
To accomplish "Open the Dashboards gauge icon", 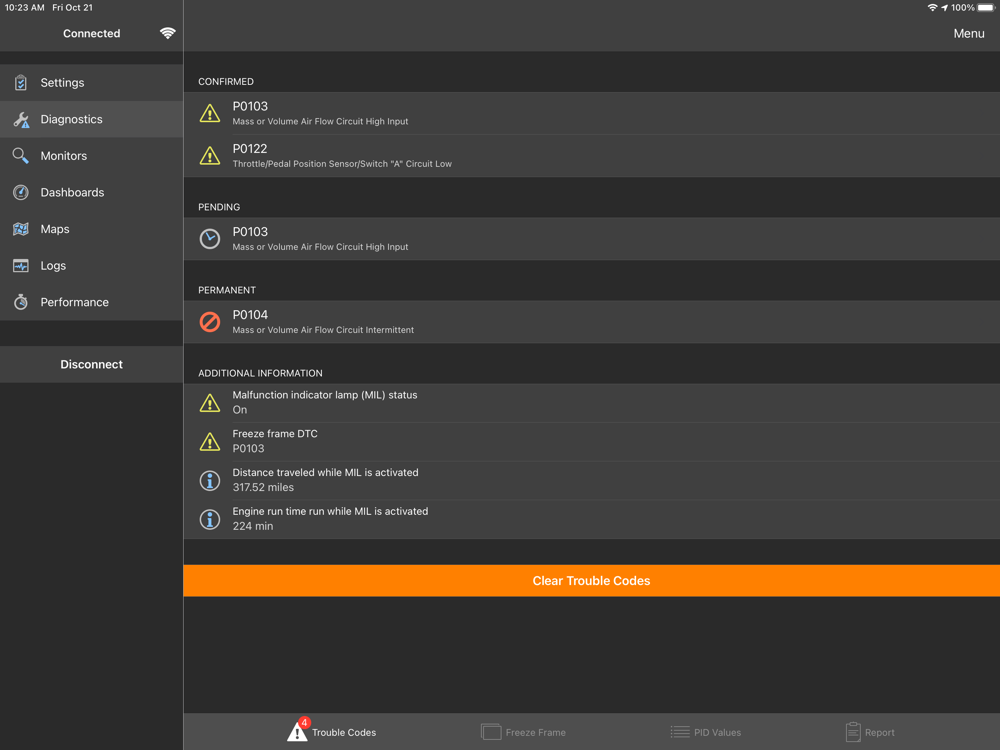I will [x=20, y=193].
